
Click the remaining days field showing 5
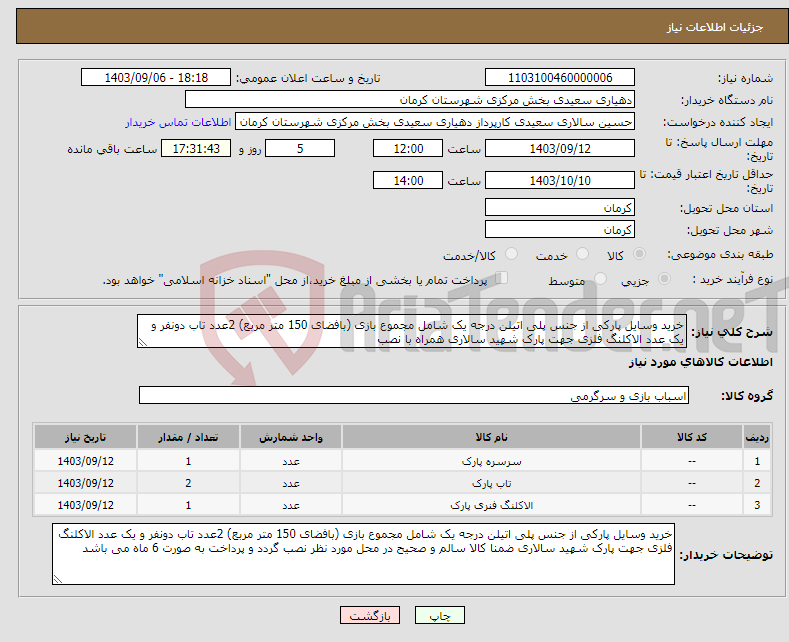pyautogui.click(x=300, y=148)
